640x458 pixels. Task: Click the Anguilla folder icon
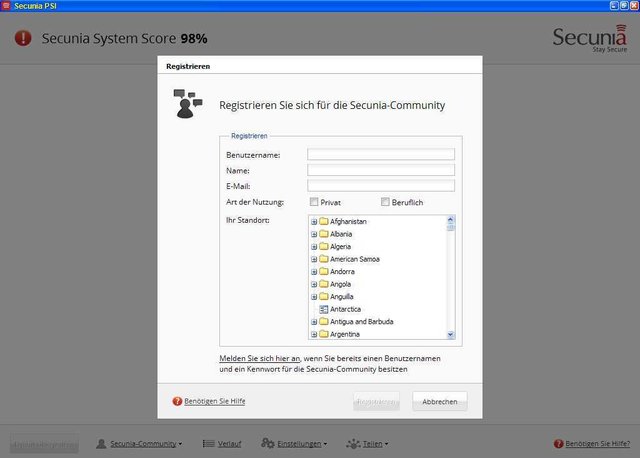(x=324, y=296)
